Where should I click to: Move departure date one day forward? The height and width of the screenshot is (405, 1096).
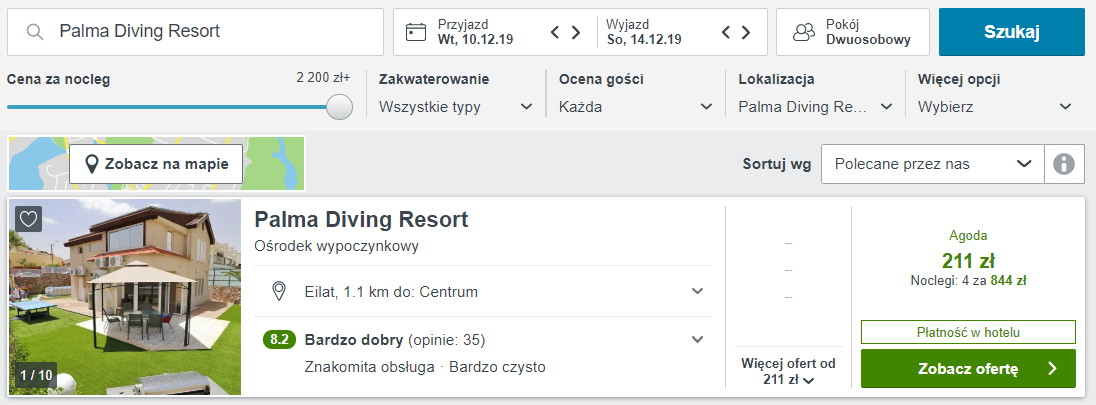(747, 32)
